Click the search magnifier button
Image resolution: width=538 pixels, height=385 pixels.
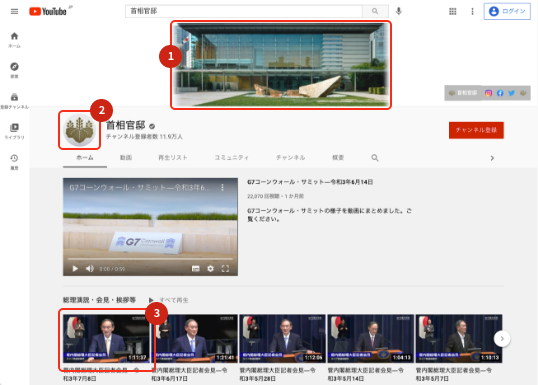point(375,11)
